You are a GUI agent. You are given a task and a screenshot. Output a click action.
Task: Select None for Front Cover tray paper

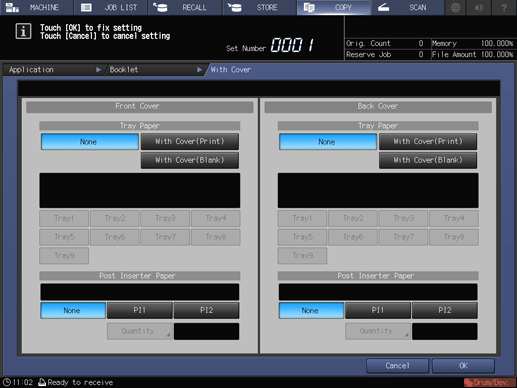(89, 142)
